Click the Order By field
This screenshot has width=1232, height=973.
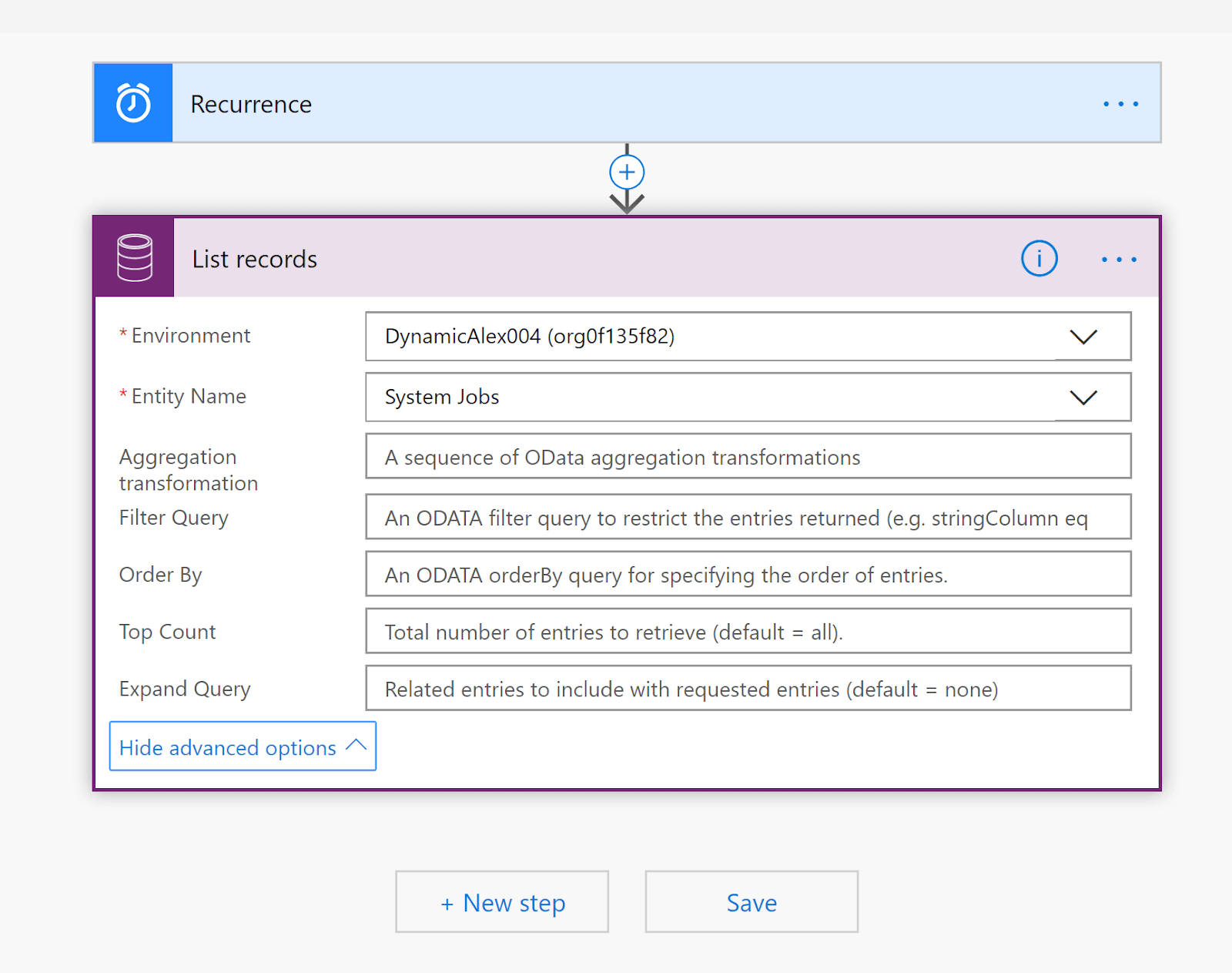coord(747,574)
